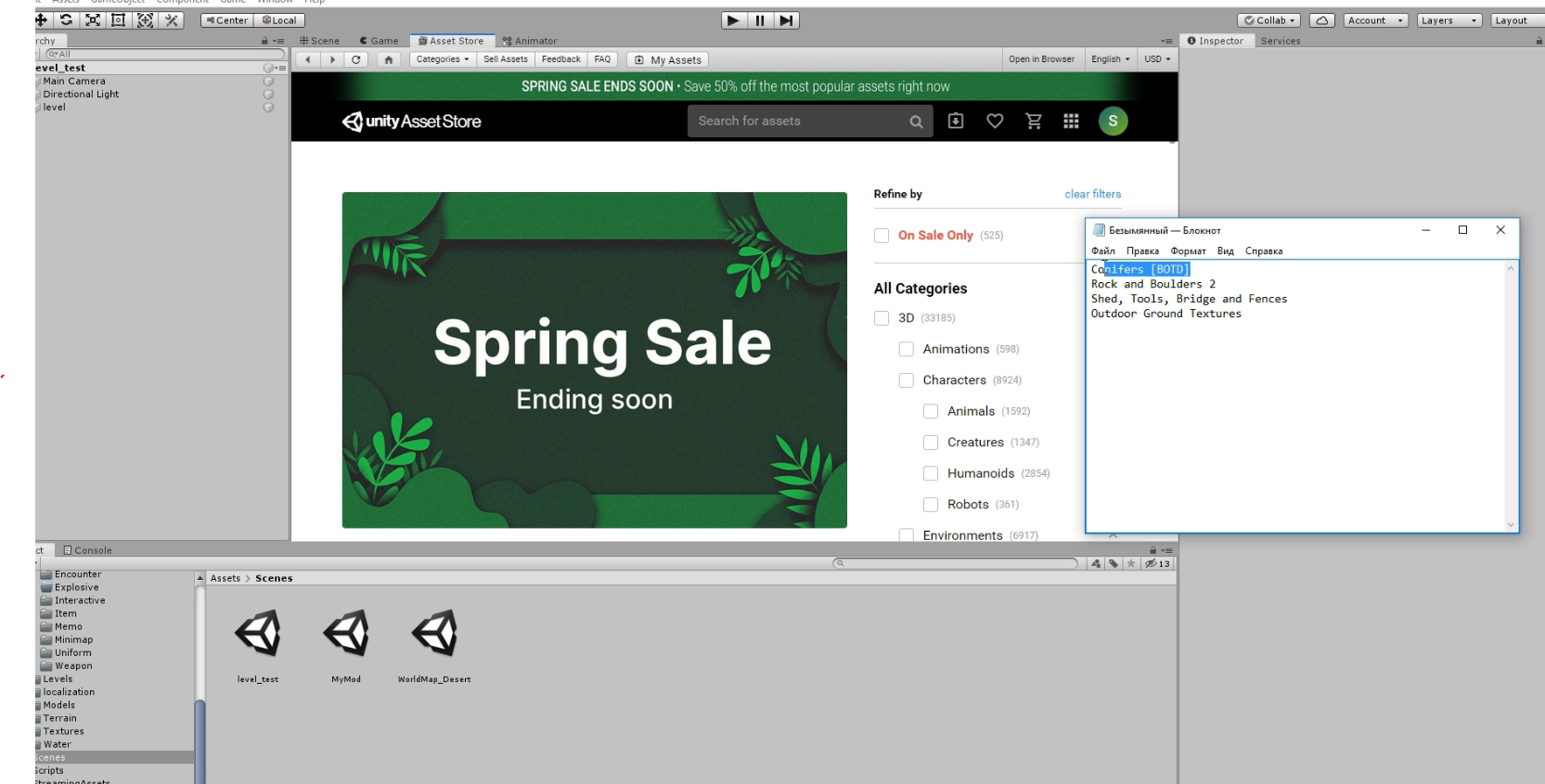Check the Humanoids category checkbox
The width and height of the screenshot is (1545, 784).
931,473
